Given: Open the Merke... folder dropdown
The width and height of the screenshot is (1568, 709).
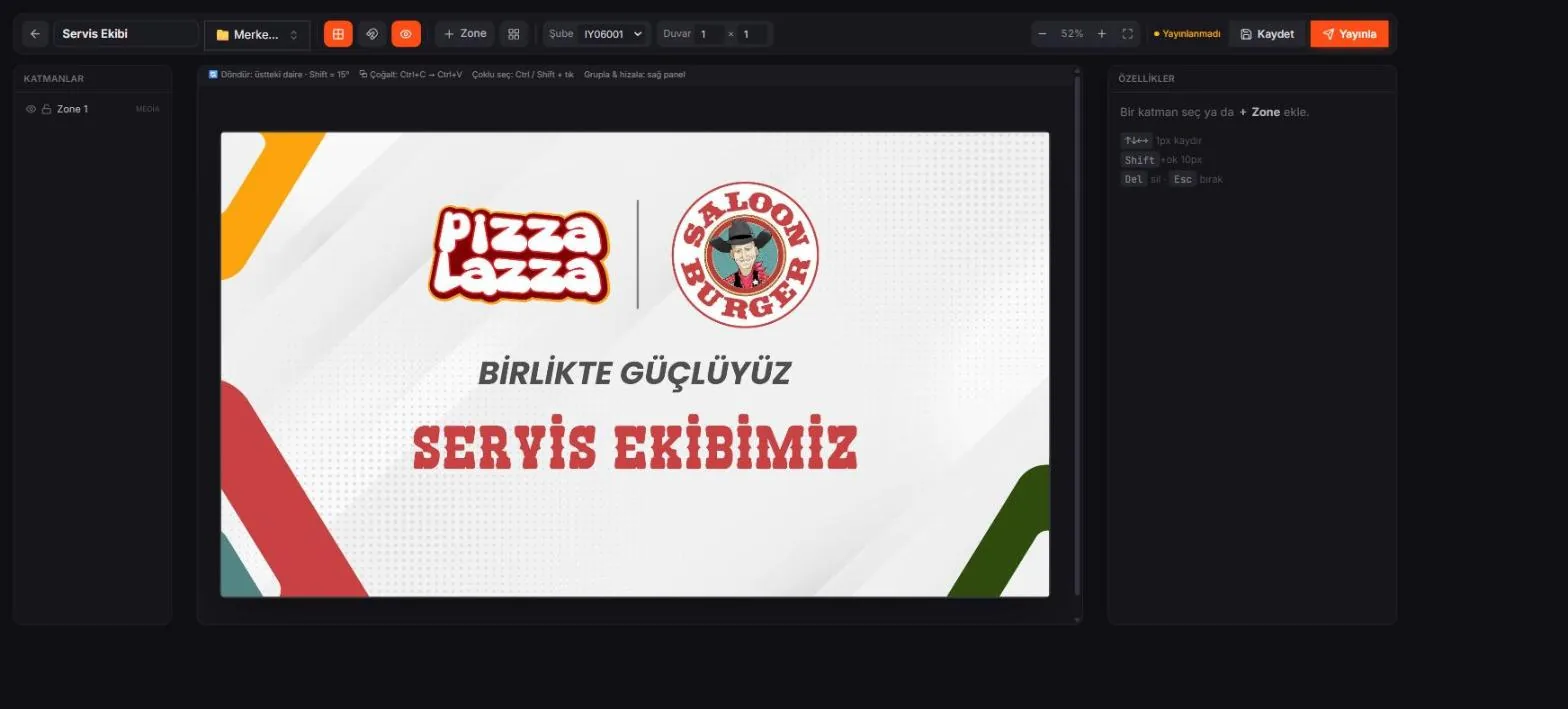Looking at the screenshot, I should click(257, 35).
